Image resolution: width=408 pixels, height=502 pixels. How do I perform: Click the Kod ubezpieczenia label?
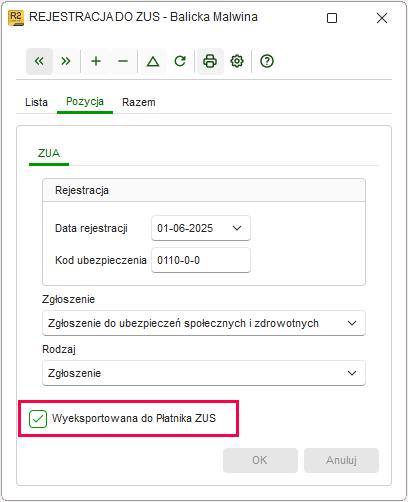101,260
